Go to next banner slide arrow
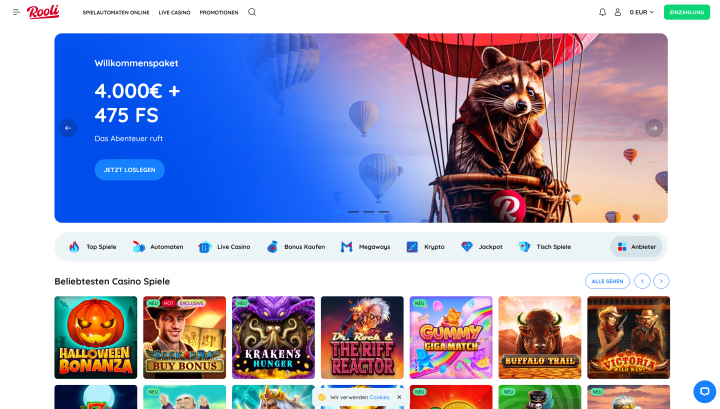 [654, 128]
